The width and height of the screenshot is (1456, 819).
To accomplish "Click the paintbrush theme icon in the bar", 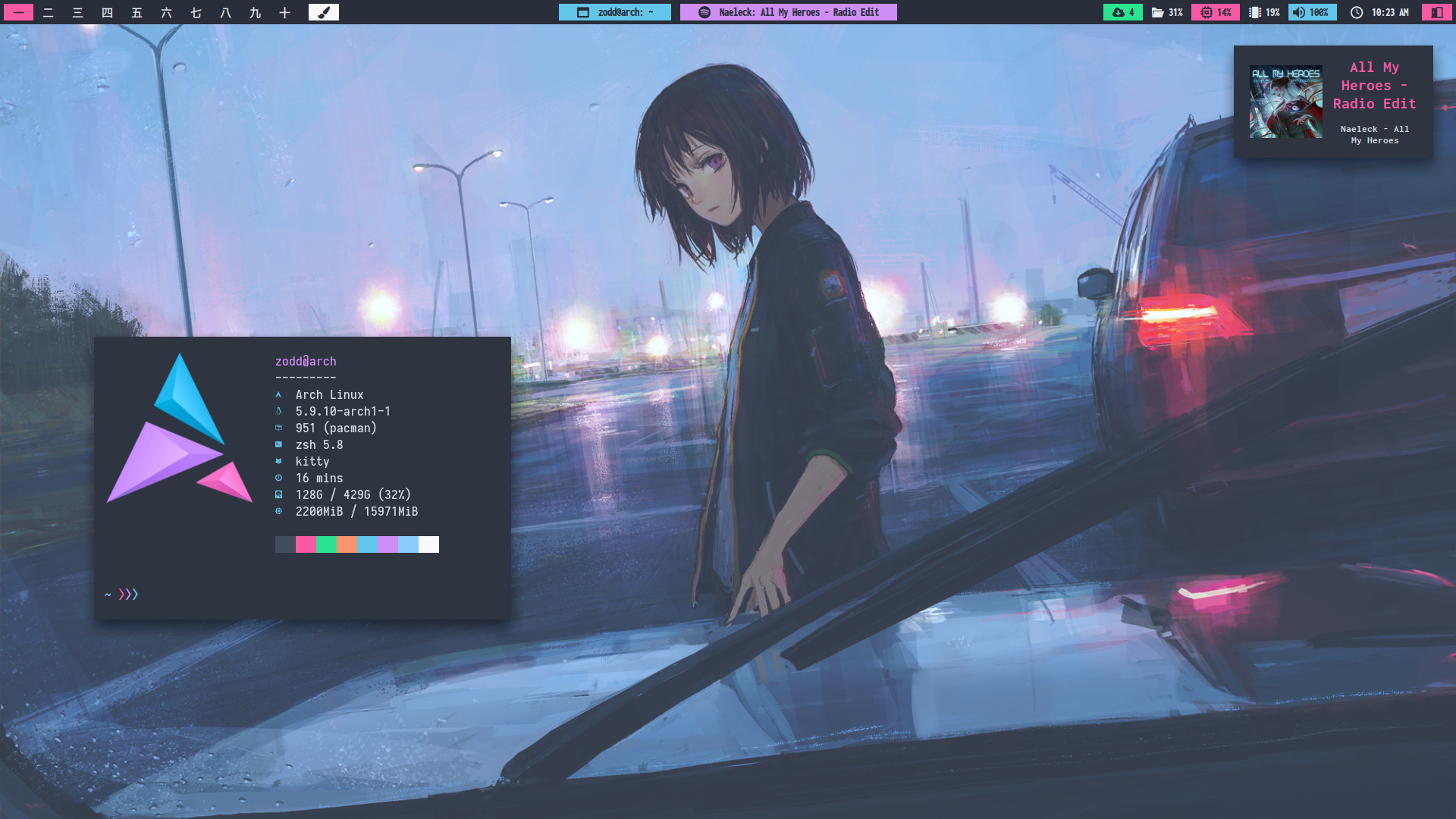I will point(324,12).
